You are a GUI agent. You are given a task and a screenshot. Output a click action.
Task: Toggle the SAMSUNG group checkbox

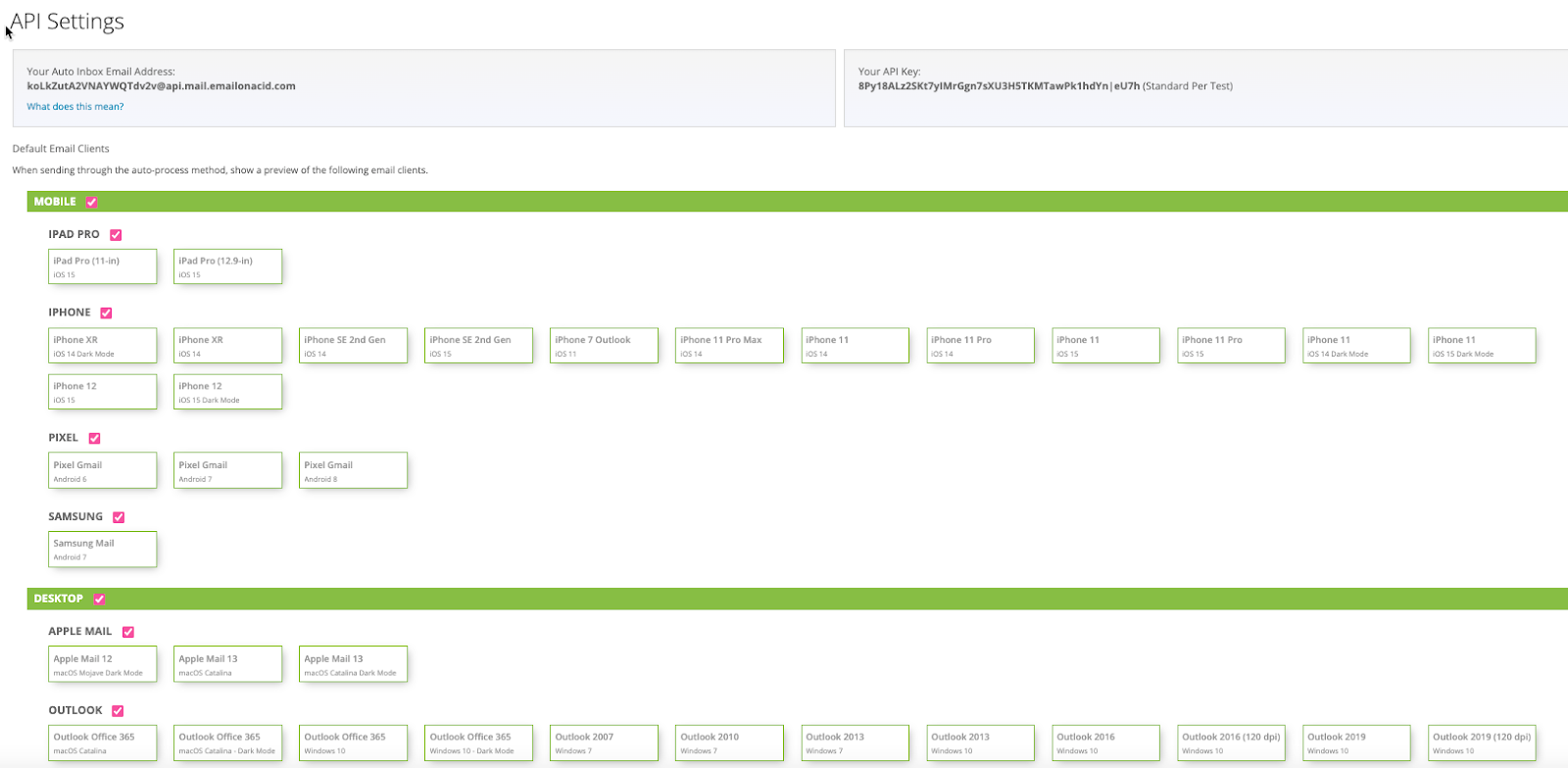point(119,517)
